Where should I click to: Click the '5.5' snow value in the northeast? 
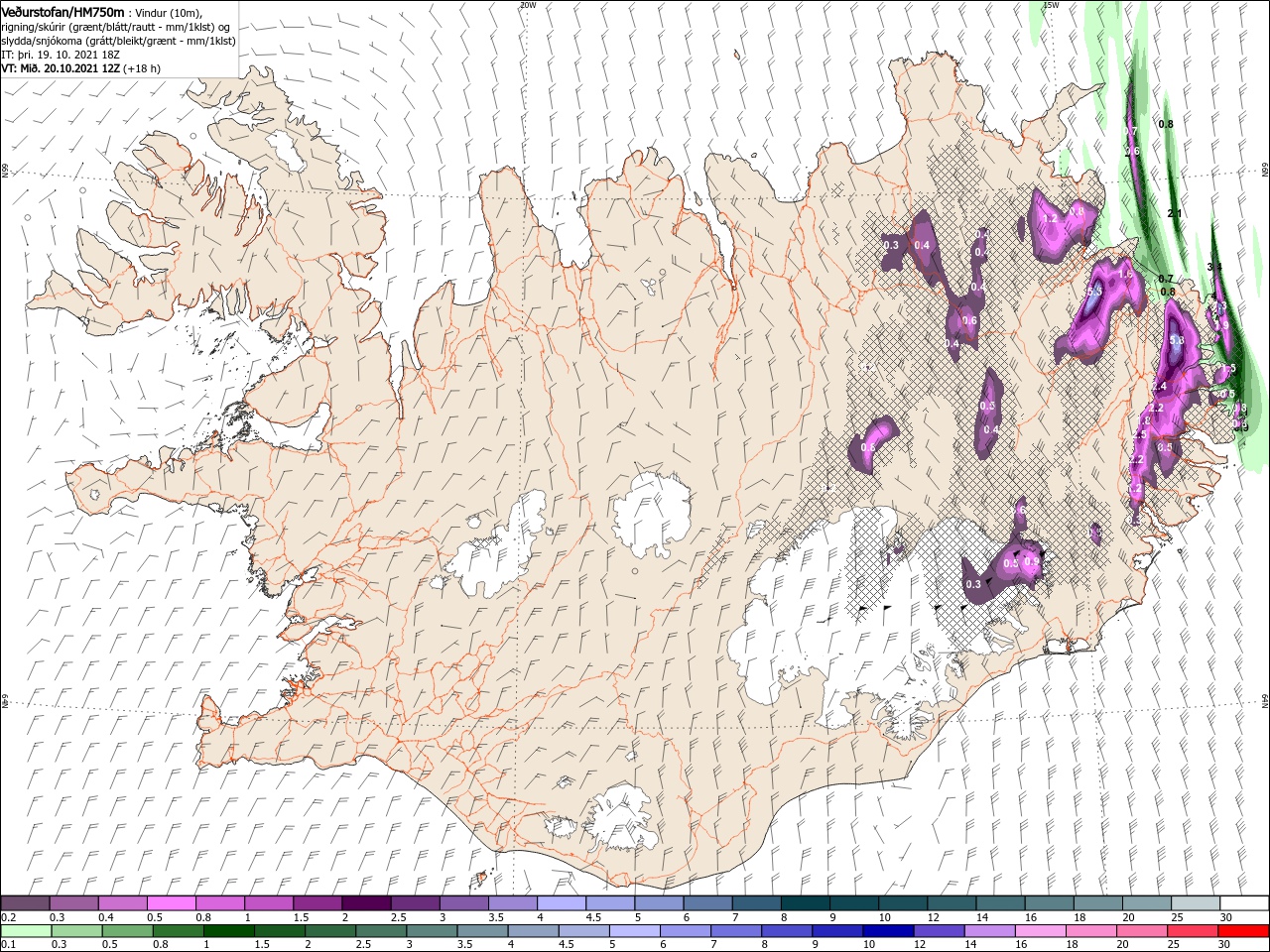coord(1094,292)
